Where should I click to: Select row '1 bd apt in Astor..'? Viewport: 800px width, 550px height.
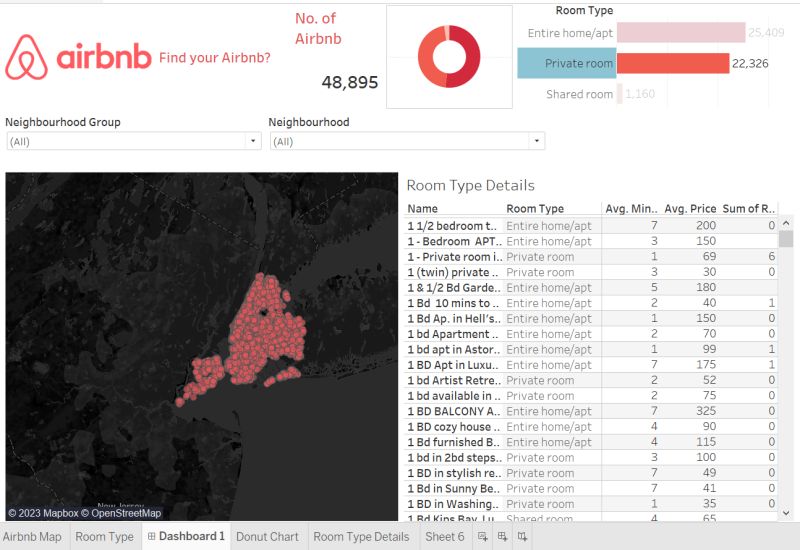592,349
